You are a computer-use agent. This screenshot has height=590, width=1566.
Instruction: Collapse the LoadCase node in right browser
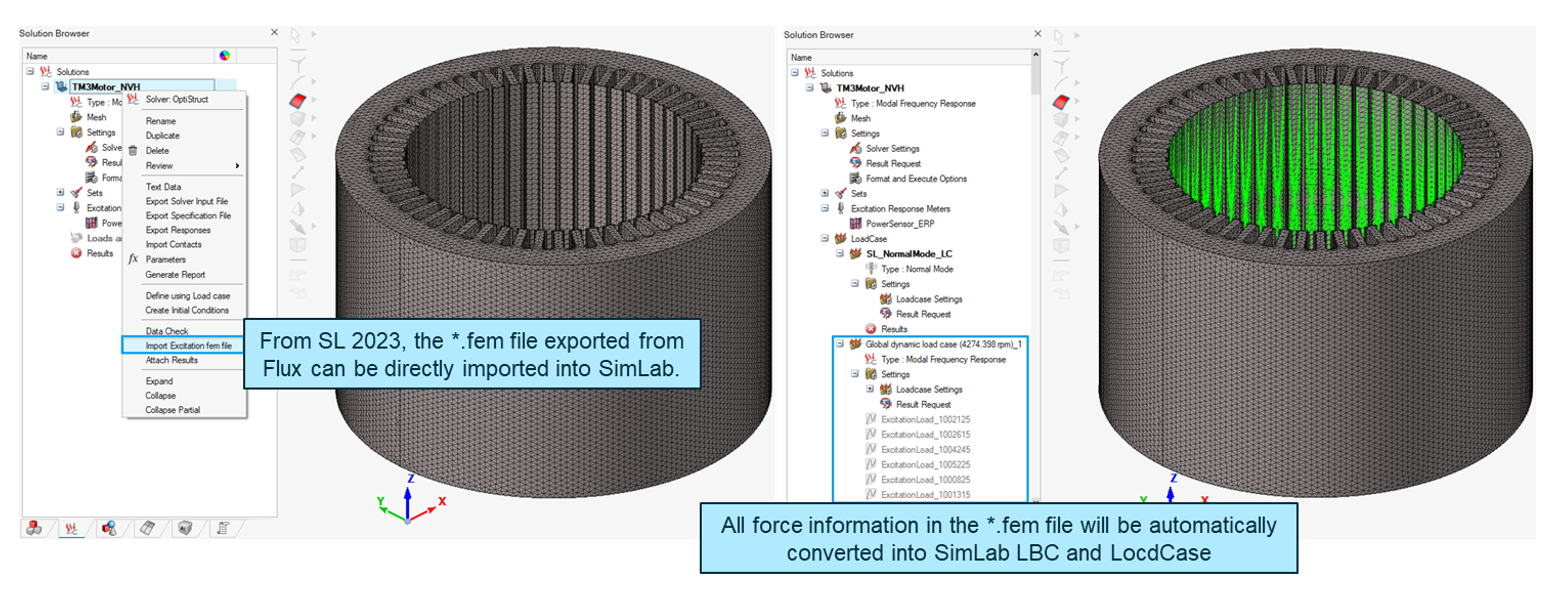825,238
